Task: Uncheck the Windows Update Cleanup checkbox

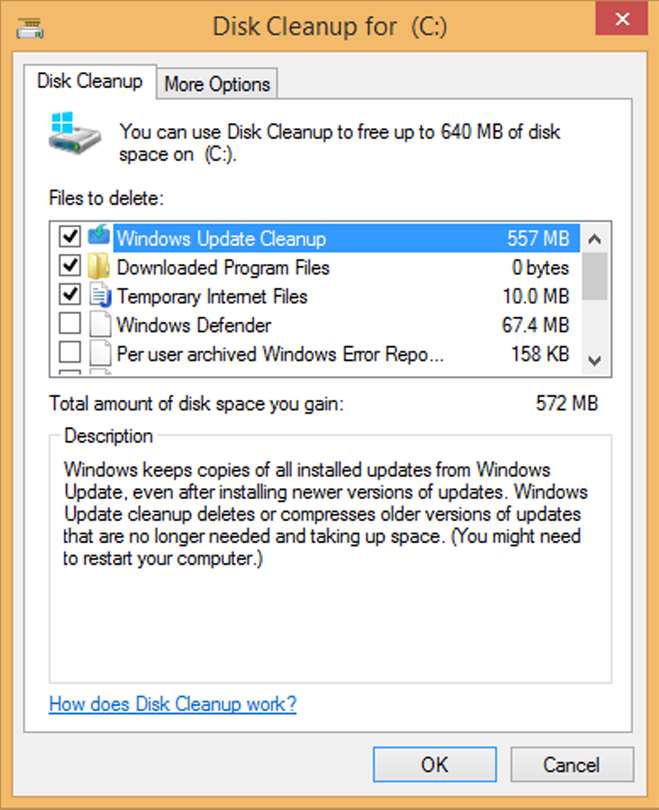Action: 70,237
